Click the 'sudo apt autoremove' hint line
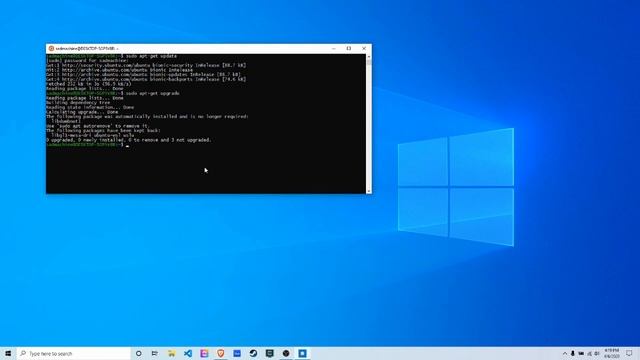The width and height of the screenshot is (640, 360). (98, 126)
